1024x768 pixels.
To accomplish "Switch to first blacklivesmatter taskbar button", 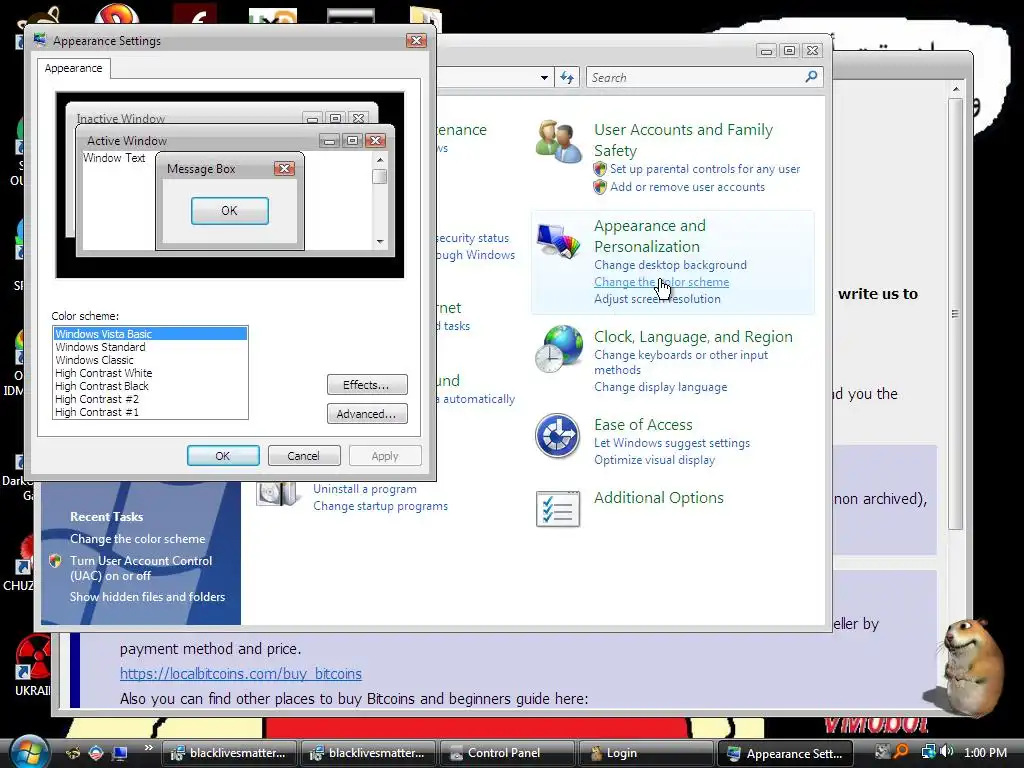I will click(229, 753).
